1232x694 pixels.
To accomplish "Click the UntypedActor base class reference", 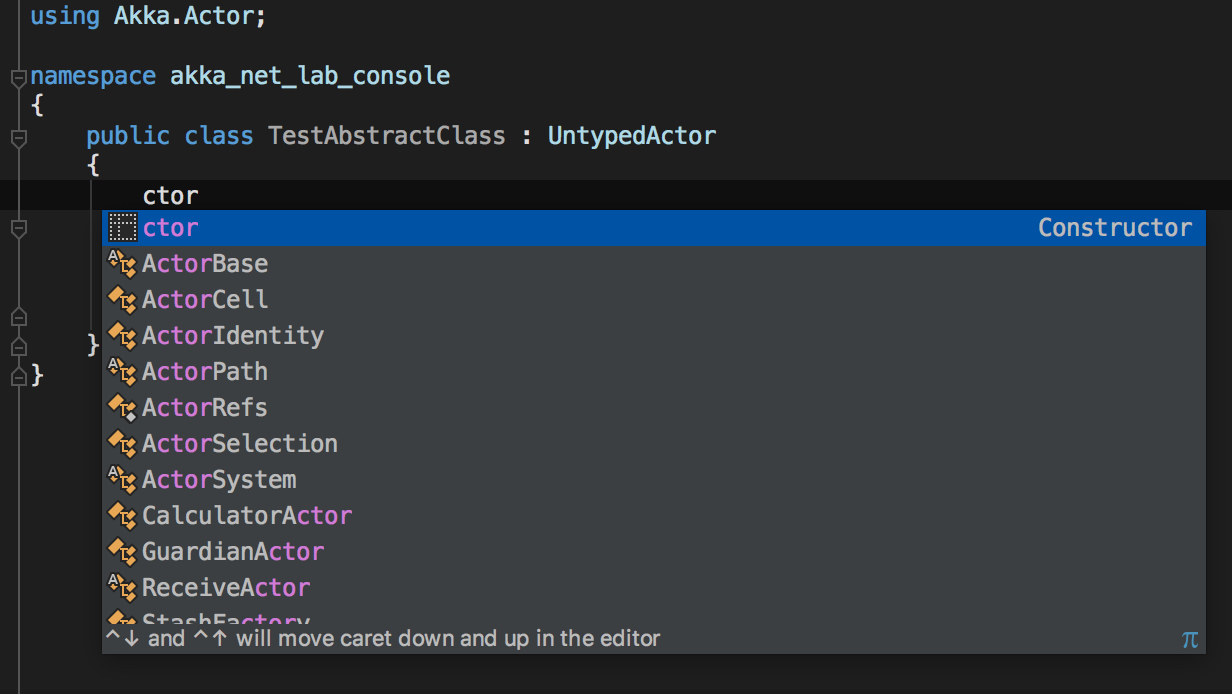I will 631,136.
